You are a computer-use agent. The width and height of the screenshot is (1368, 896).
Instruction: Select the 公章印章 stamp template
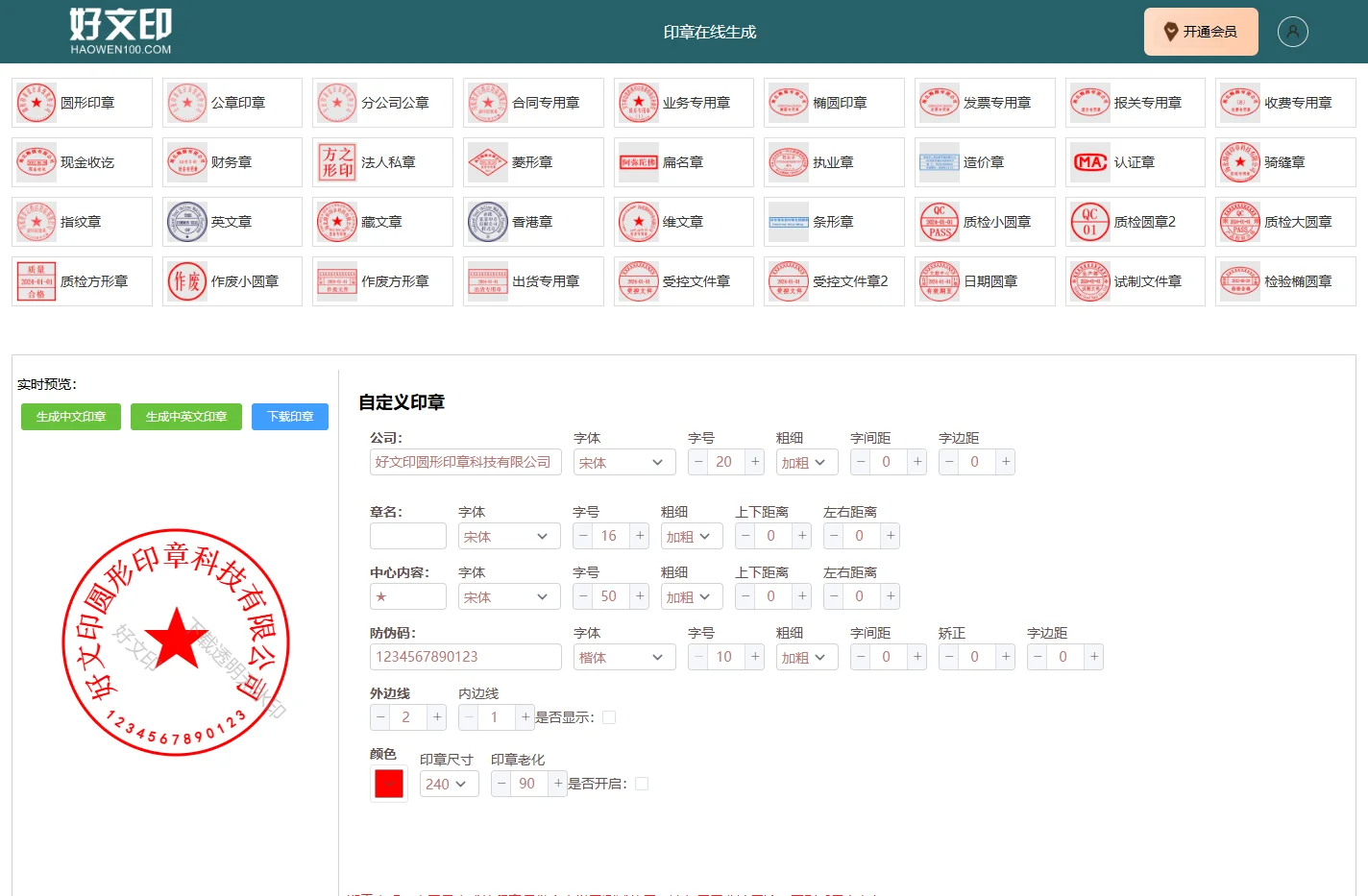232,103
